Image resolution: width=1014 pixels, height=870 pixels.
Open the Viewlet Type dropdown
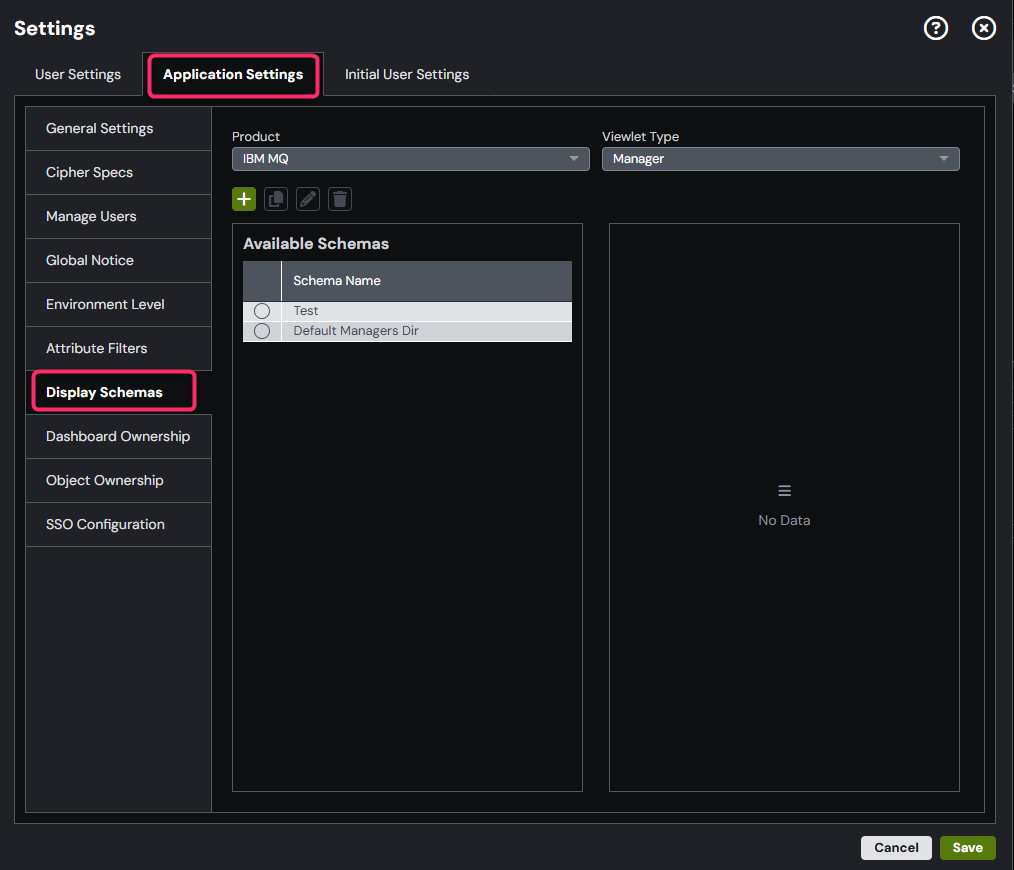tap(780, 158)
